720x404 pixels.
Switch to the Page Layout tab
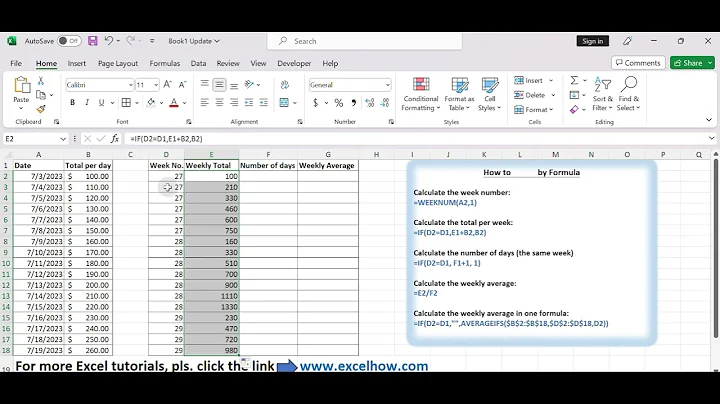(x=118, y=63)
